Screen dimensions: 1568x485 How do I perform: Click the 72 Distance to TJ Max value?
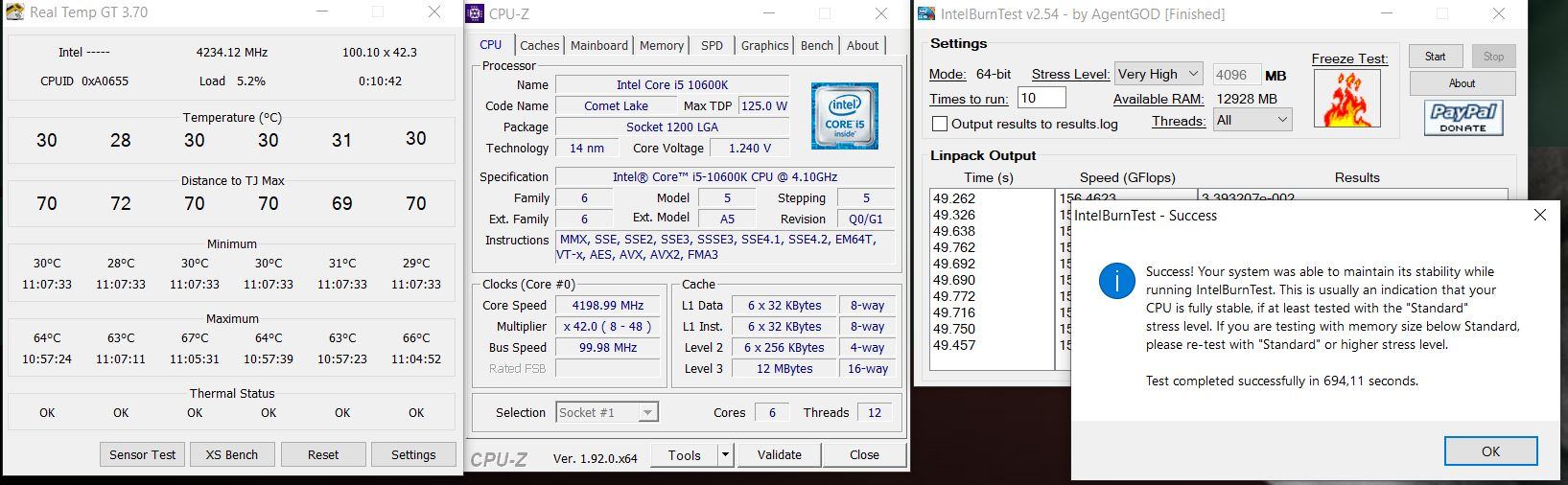coord(121,204)
